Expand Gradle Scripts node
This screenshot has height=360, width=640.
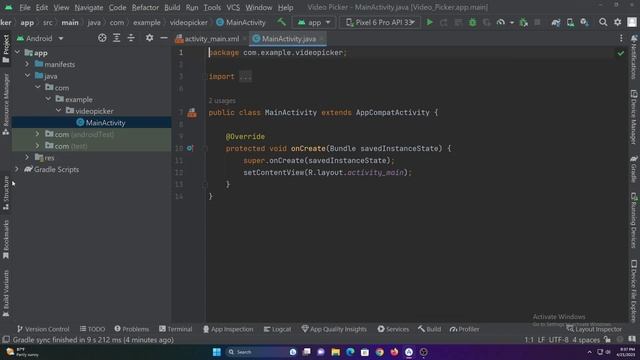click(17, 169)
